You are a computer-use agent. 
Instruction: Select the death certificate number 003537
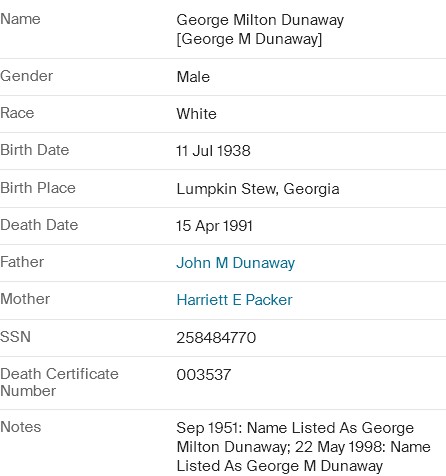204,375
